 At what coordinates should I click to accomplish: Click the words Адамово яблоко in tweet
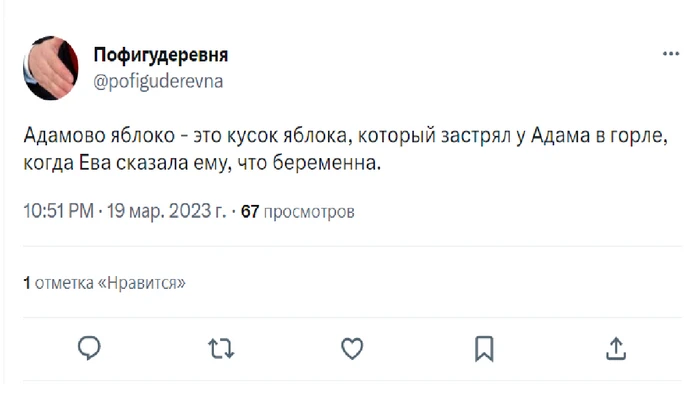(x=99, y=135)
